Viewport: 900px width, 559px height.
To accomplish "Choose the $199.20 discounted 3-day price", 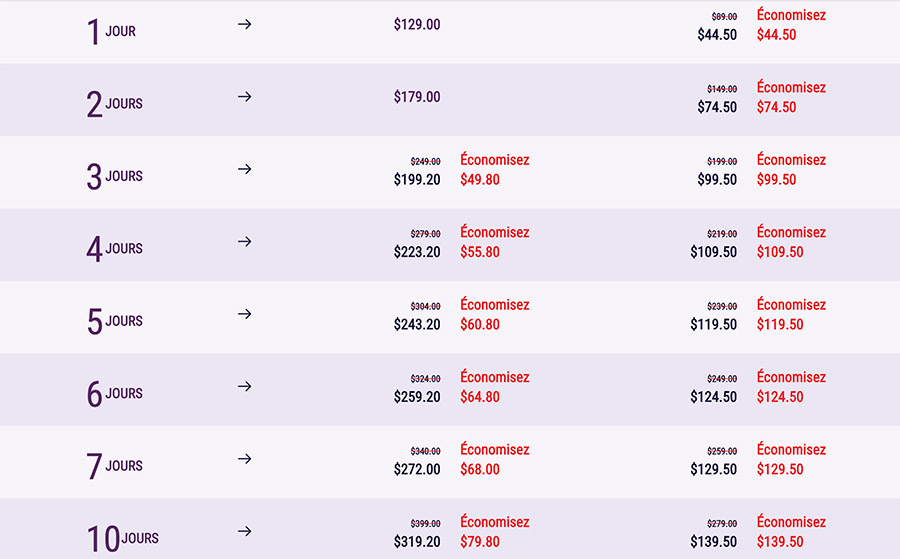I will point(417,180).
